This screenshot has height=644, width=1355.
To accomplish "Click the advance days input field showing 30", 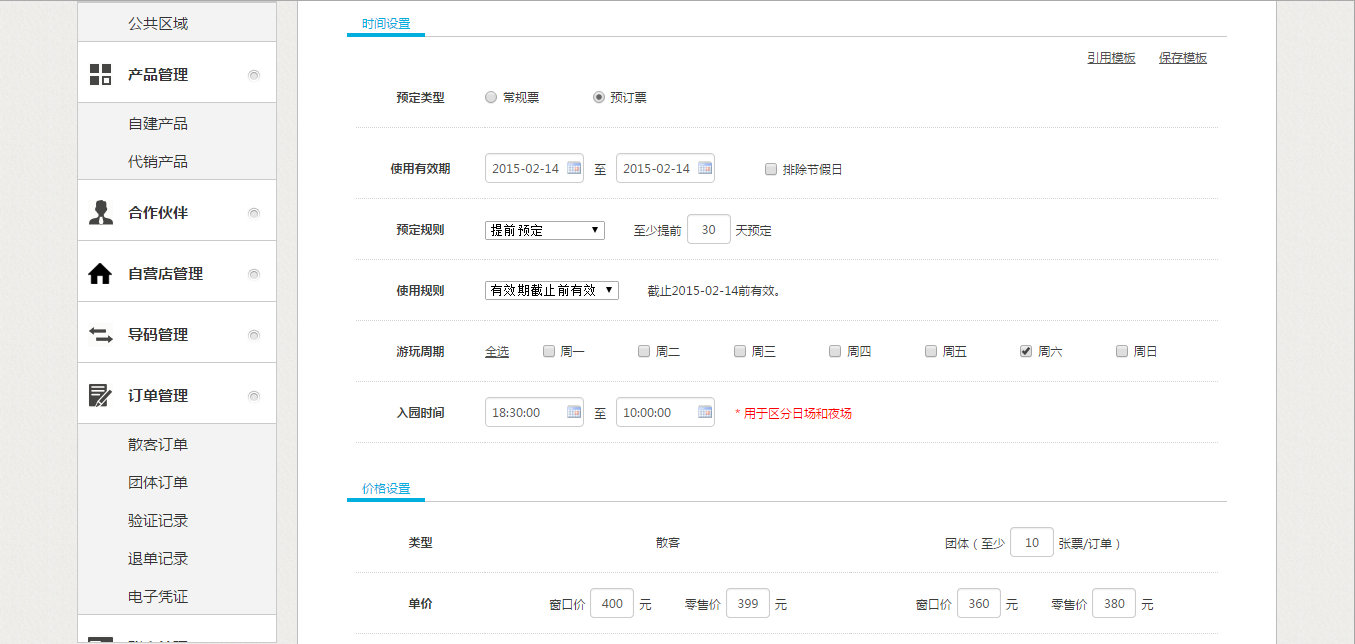I will click(x=709, y=230).
